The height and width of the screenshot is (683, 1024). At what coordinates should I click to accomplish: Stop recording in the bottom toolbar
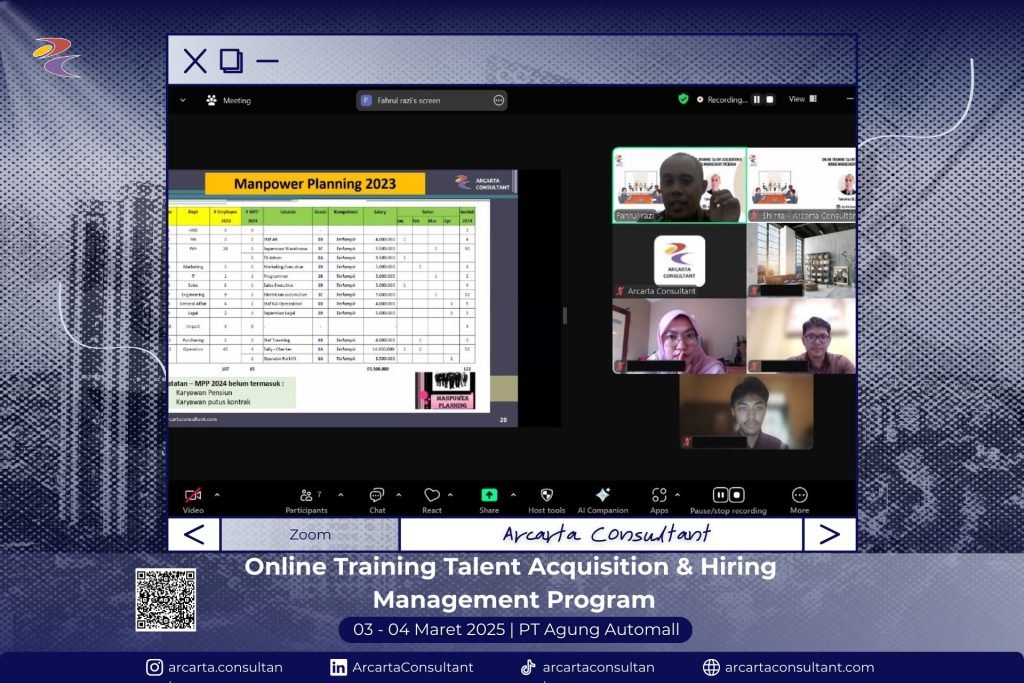click(737, 495)
